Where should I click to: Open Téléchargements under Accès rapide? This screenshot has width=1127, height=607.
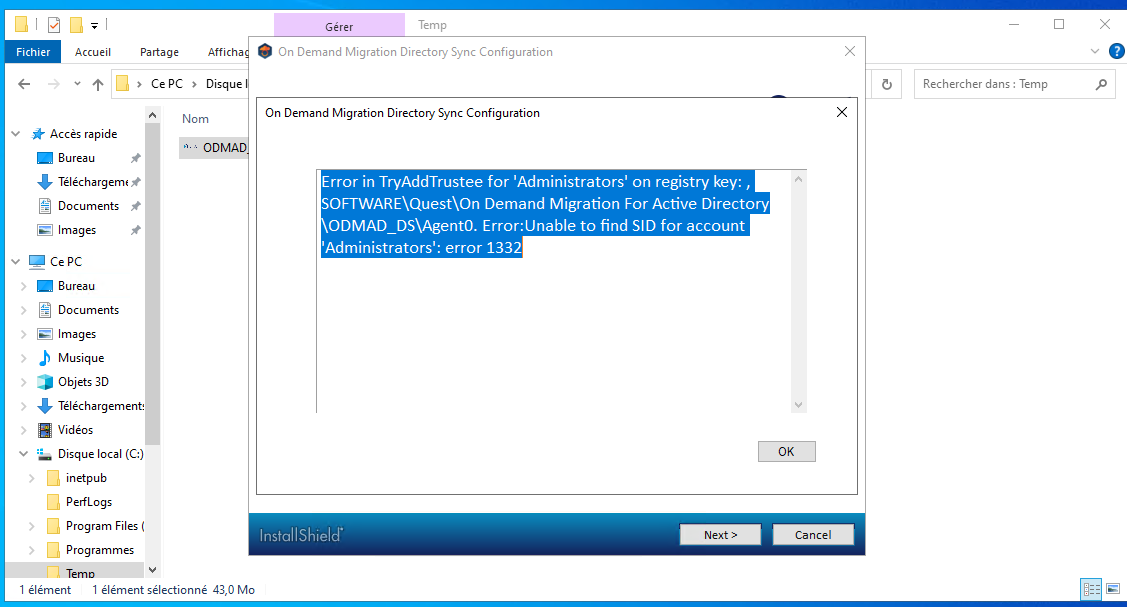(x=93, y=182)
